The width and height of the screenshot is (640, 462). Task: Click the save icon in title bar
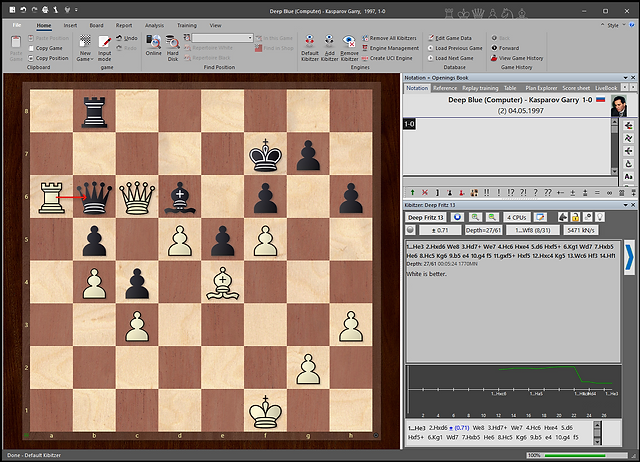point(12,10)
